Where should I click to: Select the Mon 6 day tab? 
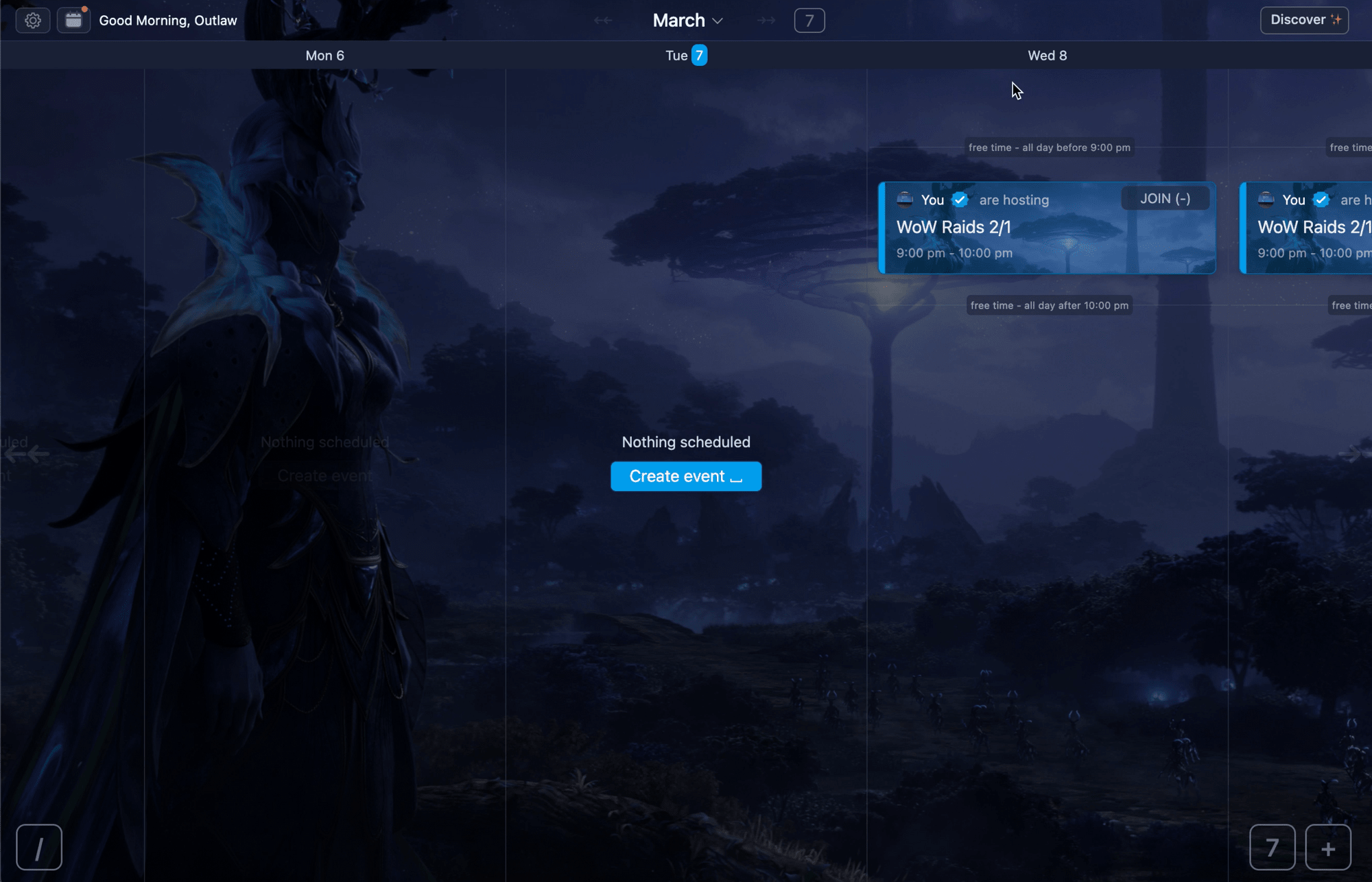pos(326,55)
